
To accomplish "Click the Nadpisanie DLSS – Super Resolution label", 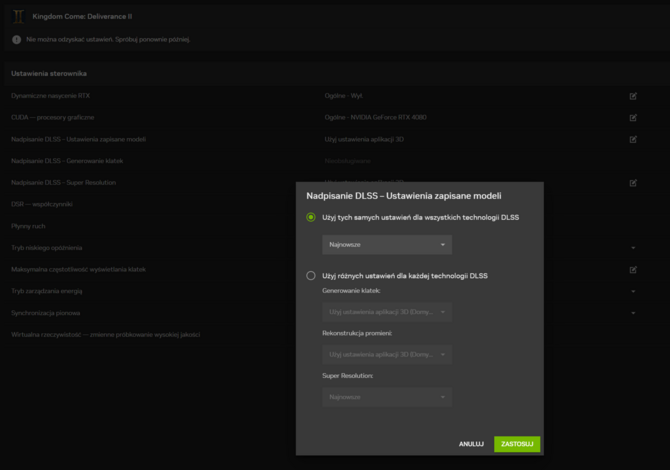I will pyautogui.click(x=64, y=182).
